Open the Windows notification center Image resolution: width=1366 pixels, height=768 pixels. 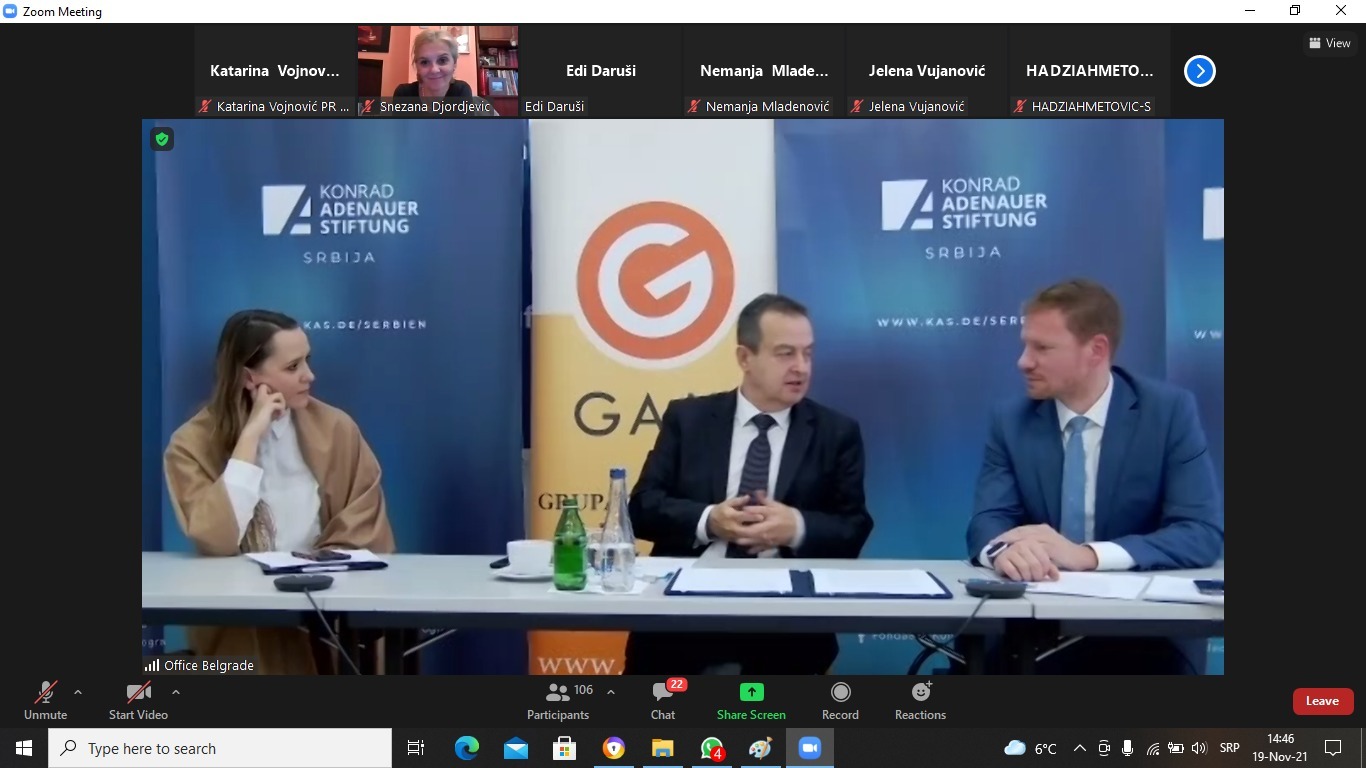tap(1333, 748)
